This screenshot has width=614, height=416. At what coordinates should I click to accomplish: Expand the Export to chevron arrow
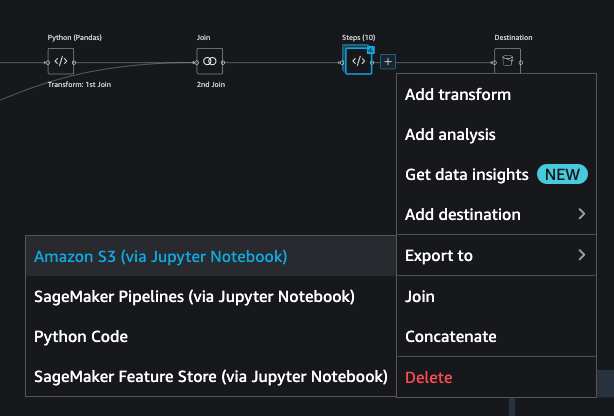[582, 255]
